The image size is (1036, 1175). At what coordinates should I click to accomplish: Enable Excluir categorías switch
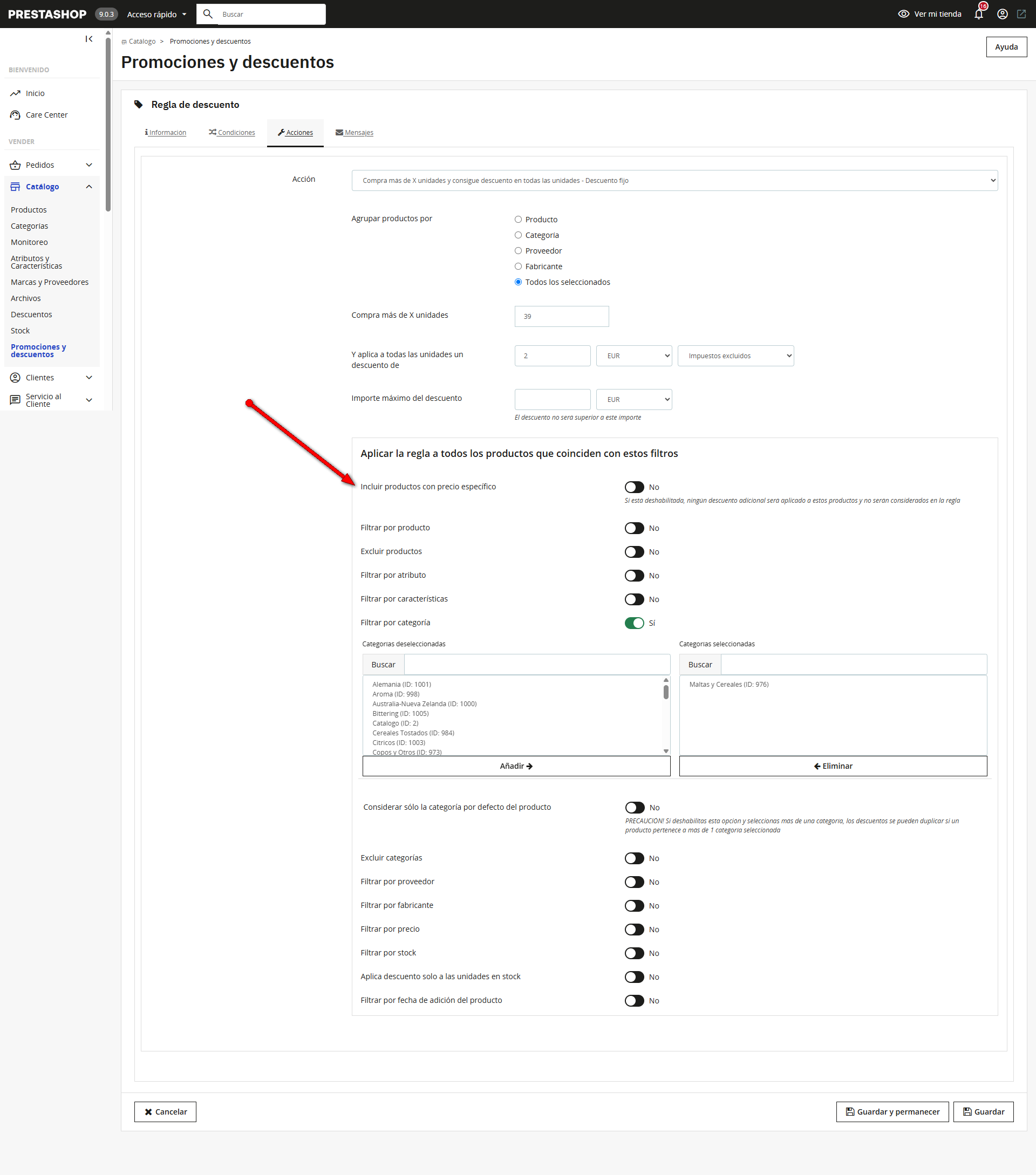point(634,858)
